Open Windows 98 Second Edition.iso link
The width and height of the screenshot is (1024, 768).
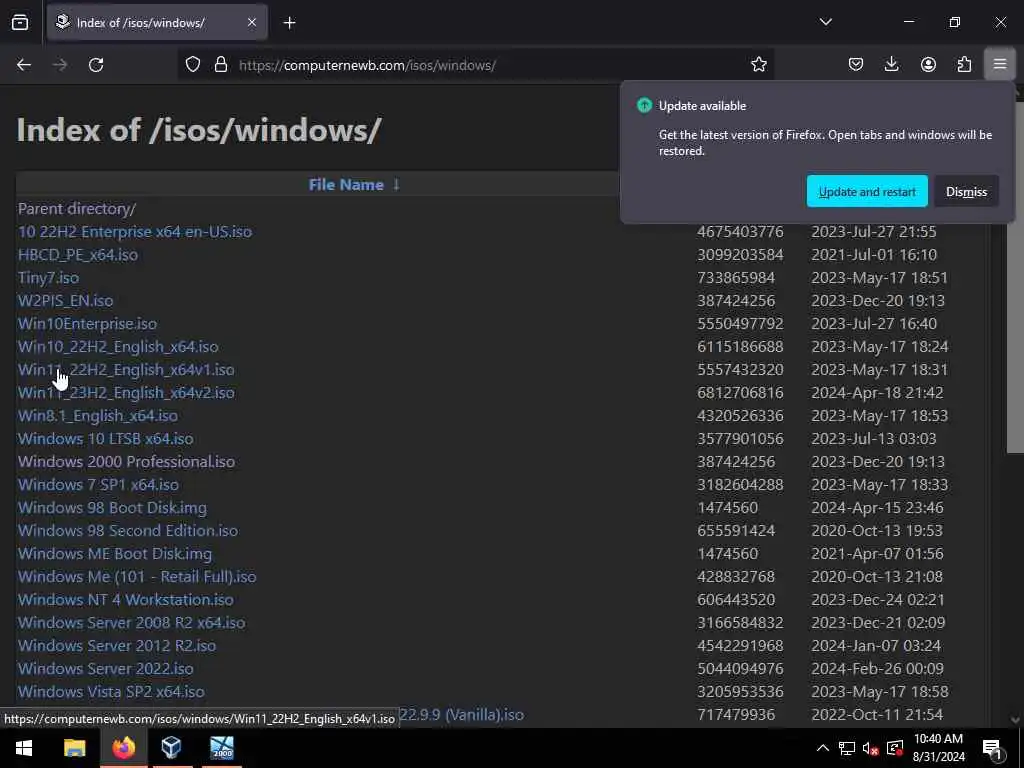[128, 530]
